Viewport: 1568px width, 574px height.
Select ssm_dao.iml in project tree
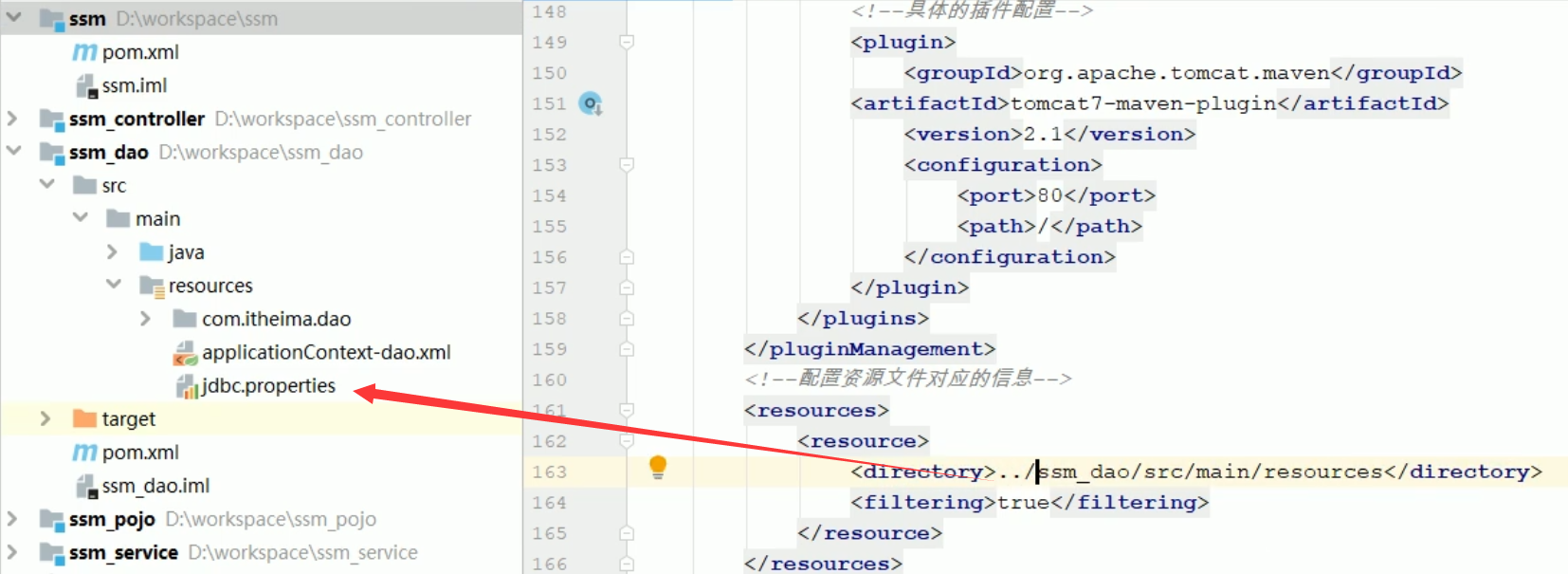(155, 486)
